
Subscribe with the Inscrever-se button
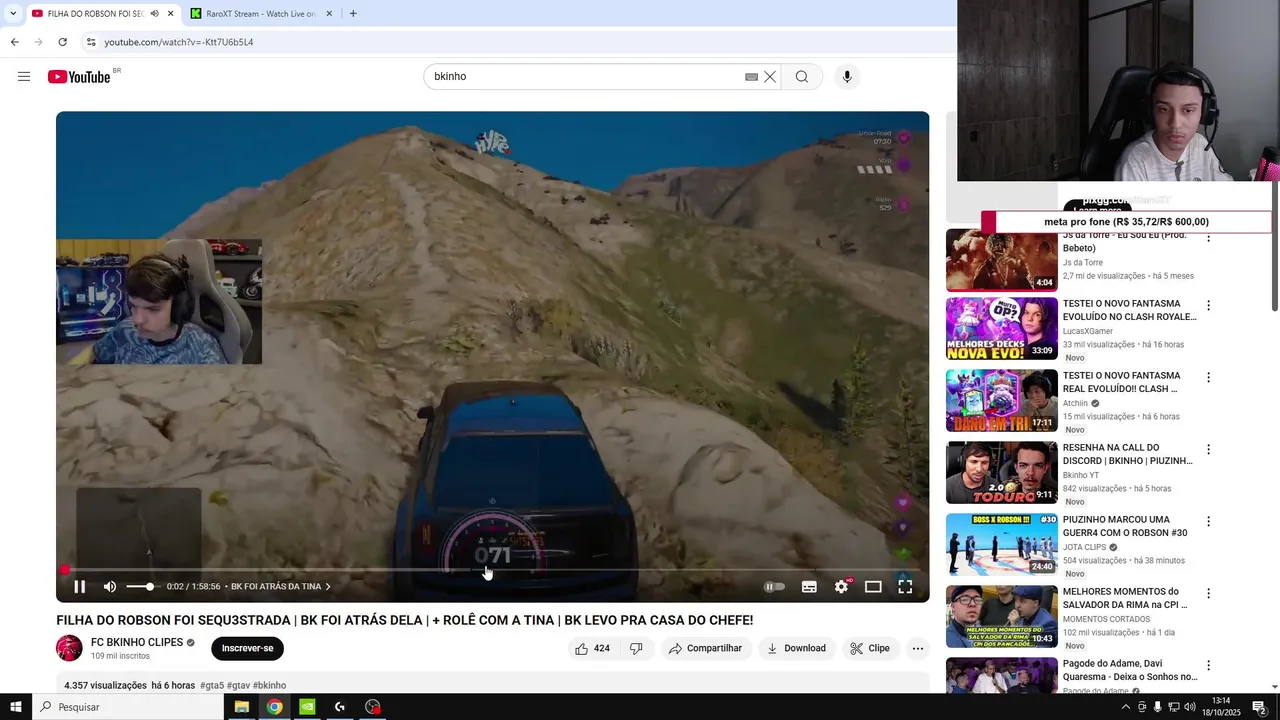[x=247, y=648]
